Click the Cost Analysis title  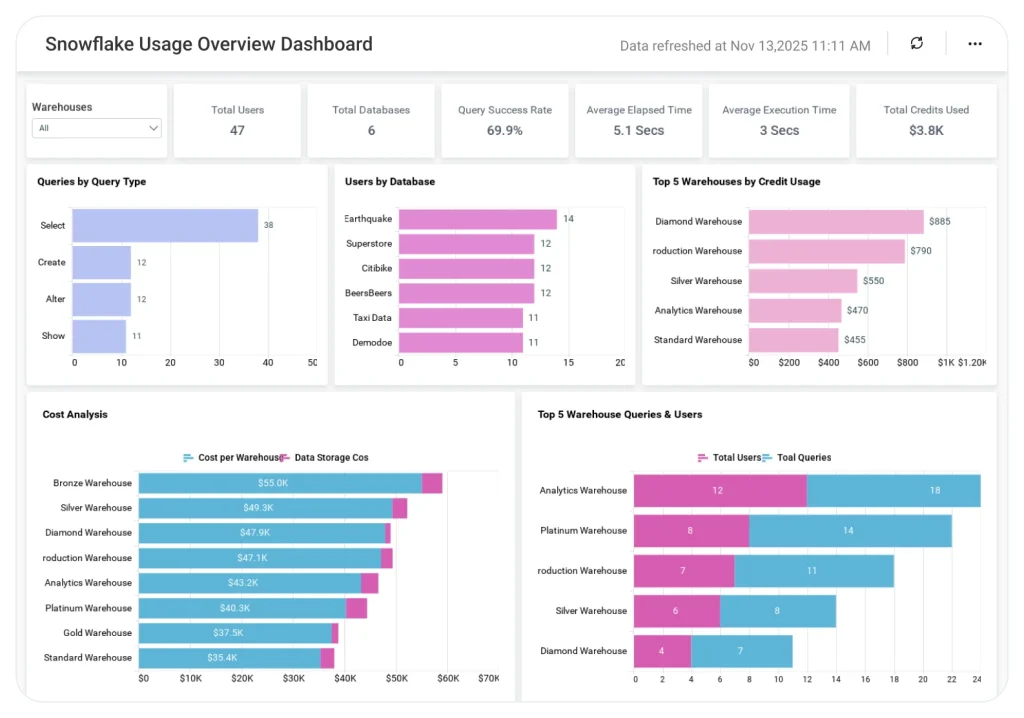click(x=75, y=414)
